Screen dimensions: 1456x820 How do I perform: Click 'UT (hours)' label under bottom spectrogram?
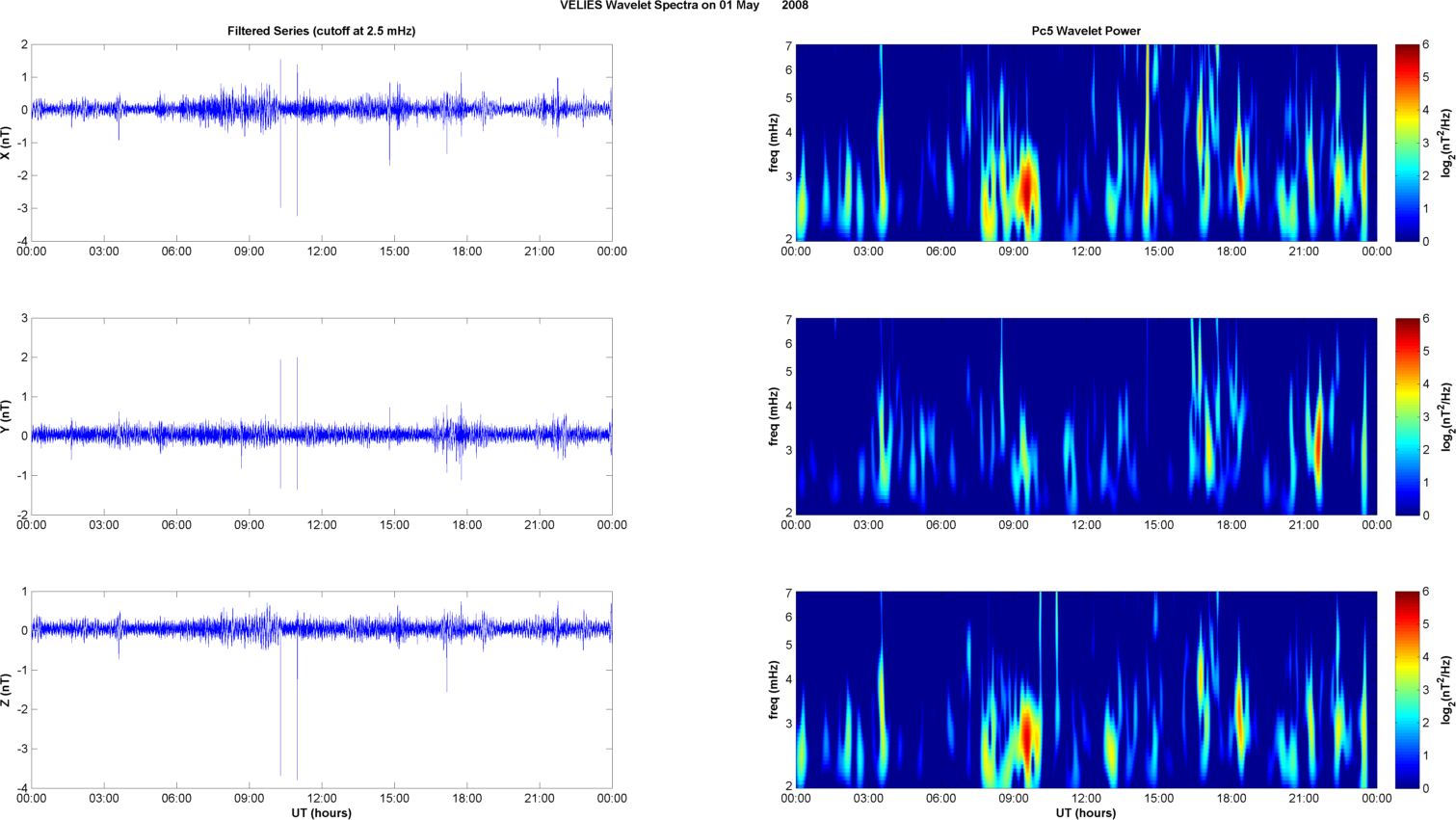point(1086,812)
